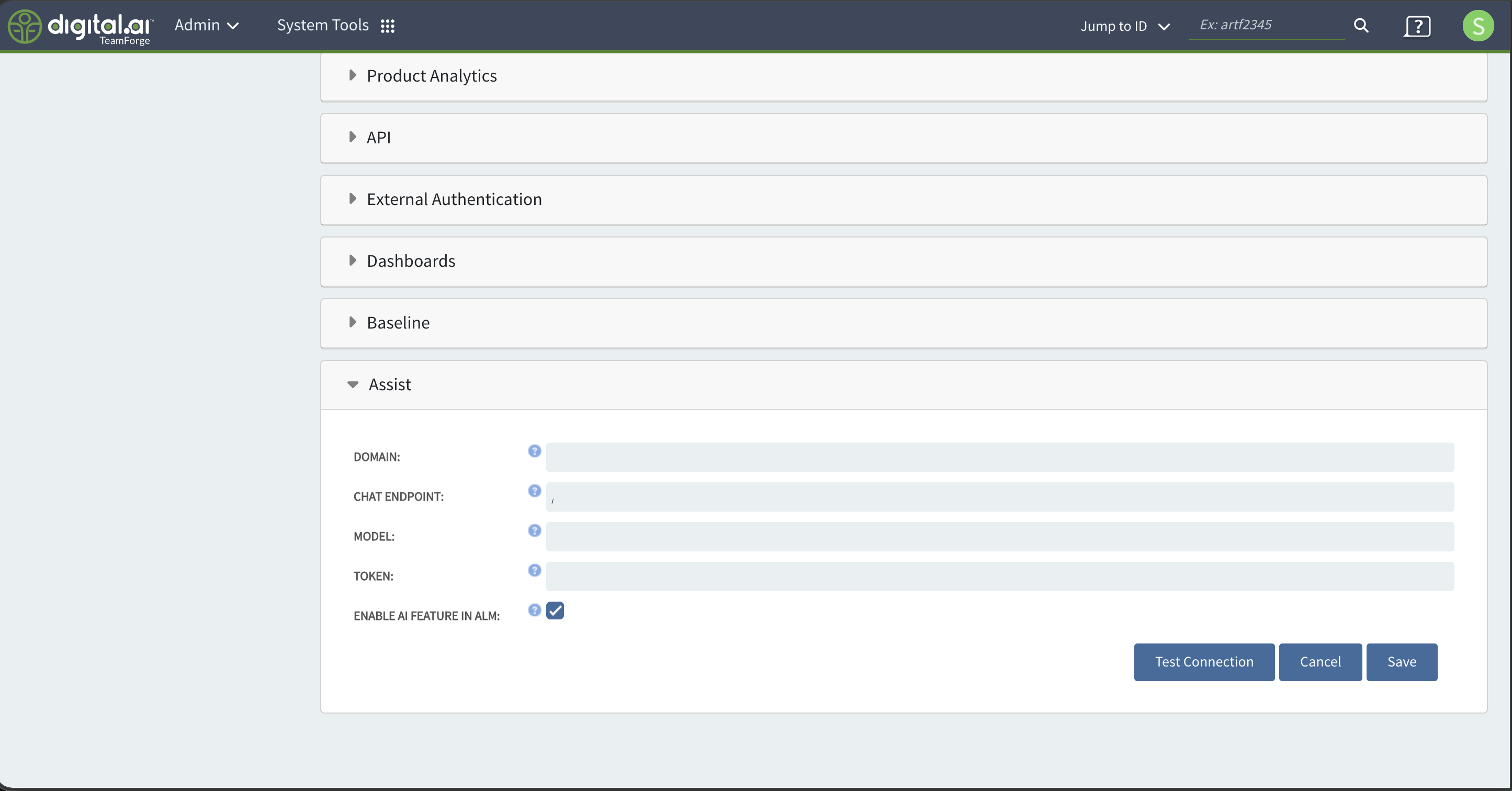The height and width of the screenshot is (791, 1512).
Task: Click the Test Connection button
Action: coord(1204,662)
